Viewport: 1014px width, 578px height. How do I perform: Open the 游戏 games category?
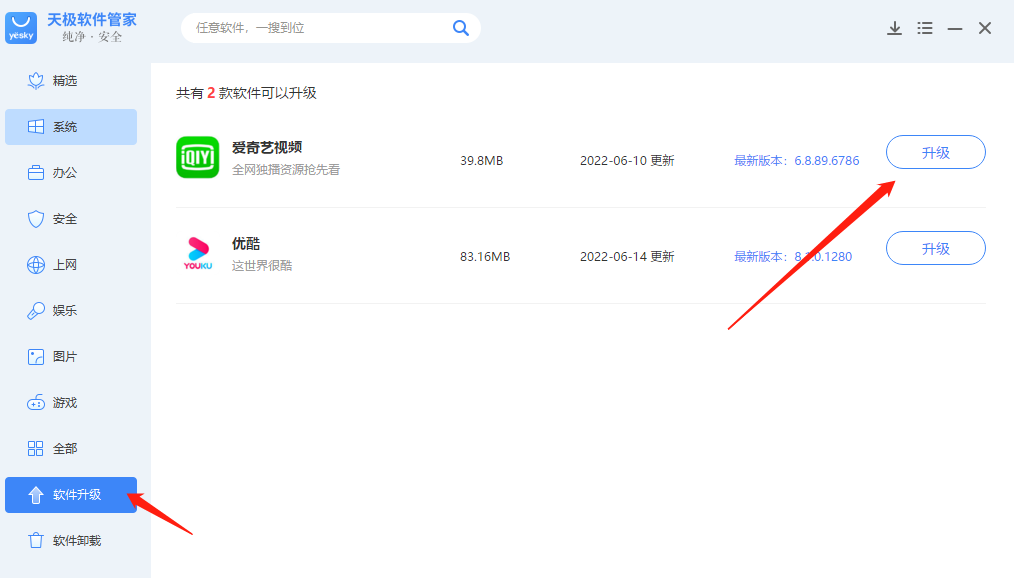click(x=71, y=403)
